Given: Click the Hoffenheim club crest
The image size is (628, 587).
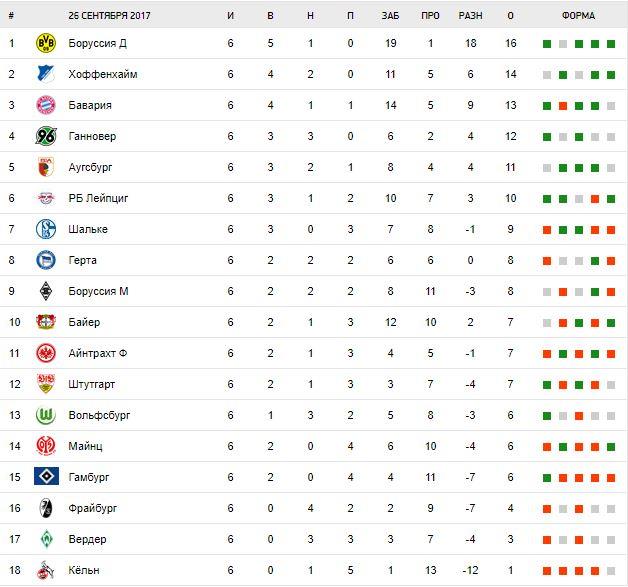Looking at the screenshot, I should (45, 75).
